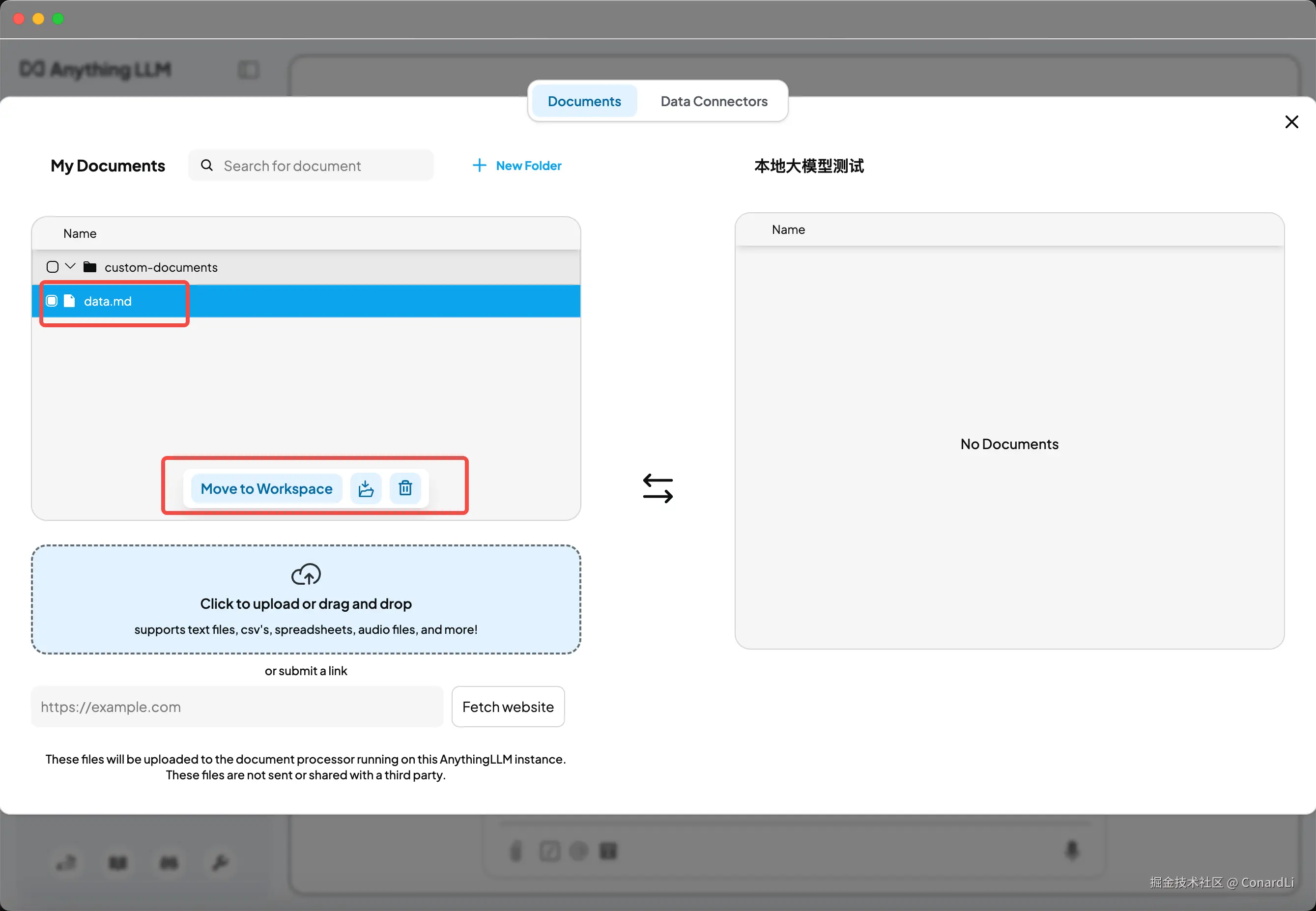The image size is (1316, 911).
Task: Click the magnifier icon in document search
Action: coord(207,166)
